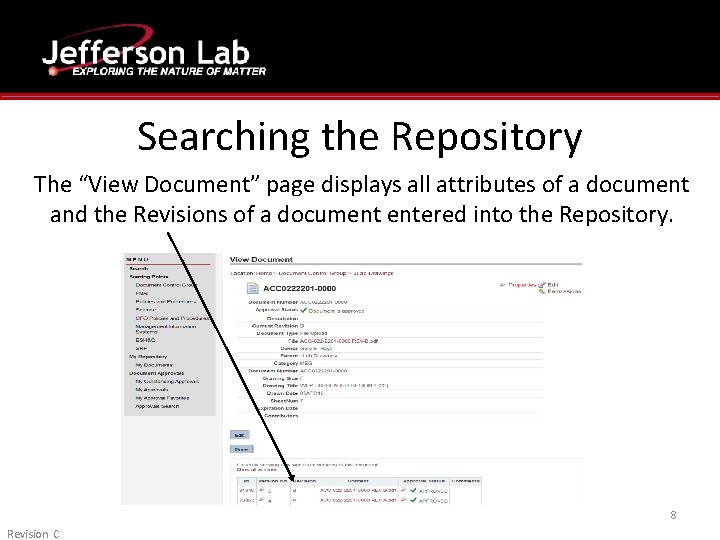The image size is (720, 540).
Task: Click the Edit link at top right
Action: pos(553,285)
